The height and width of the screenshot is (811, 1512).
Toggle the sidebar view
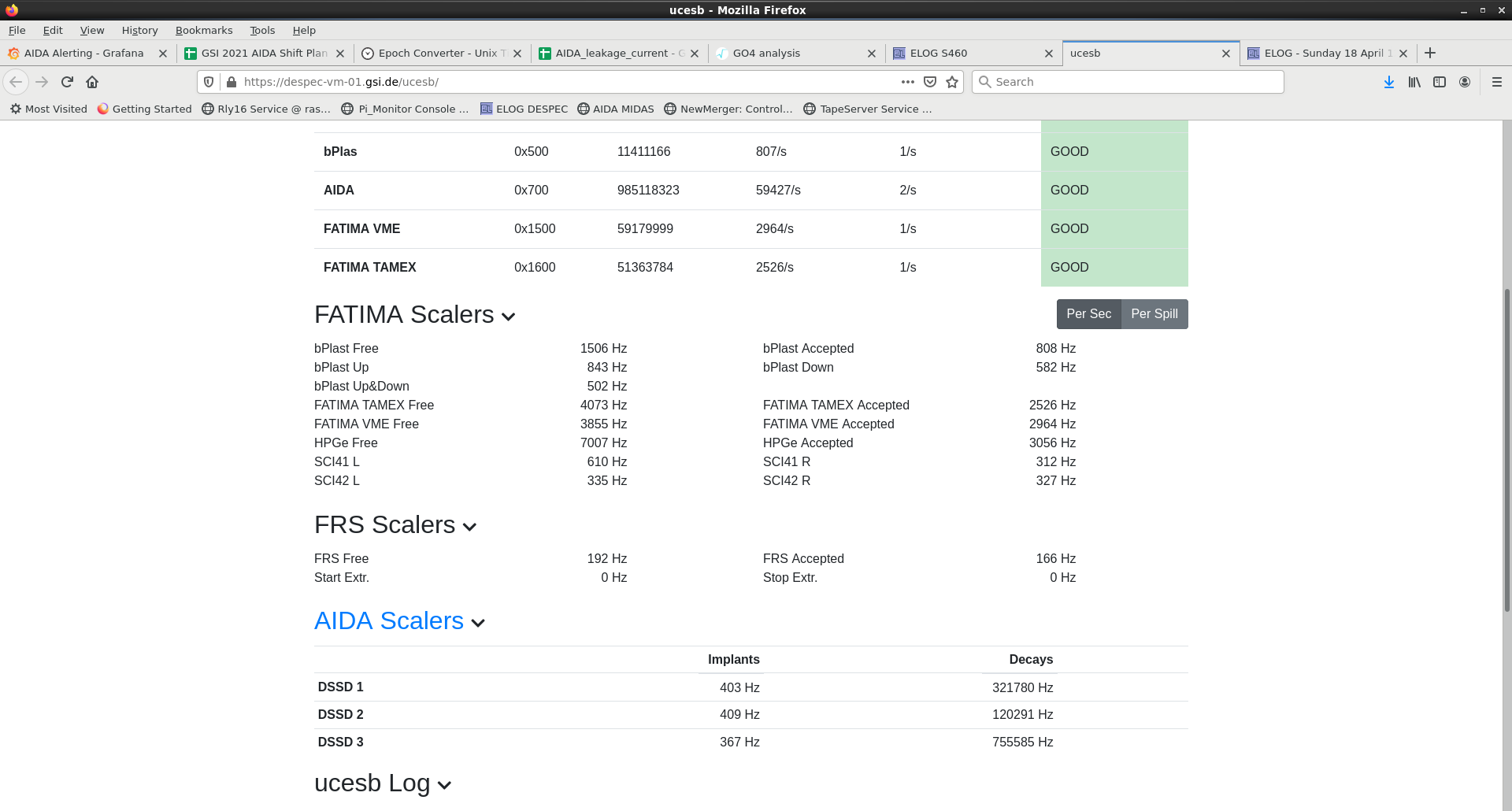1440,82
